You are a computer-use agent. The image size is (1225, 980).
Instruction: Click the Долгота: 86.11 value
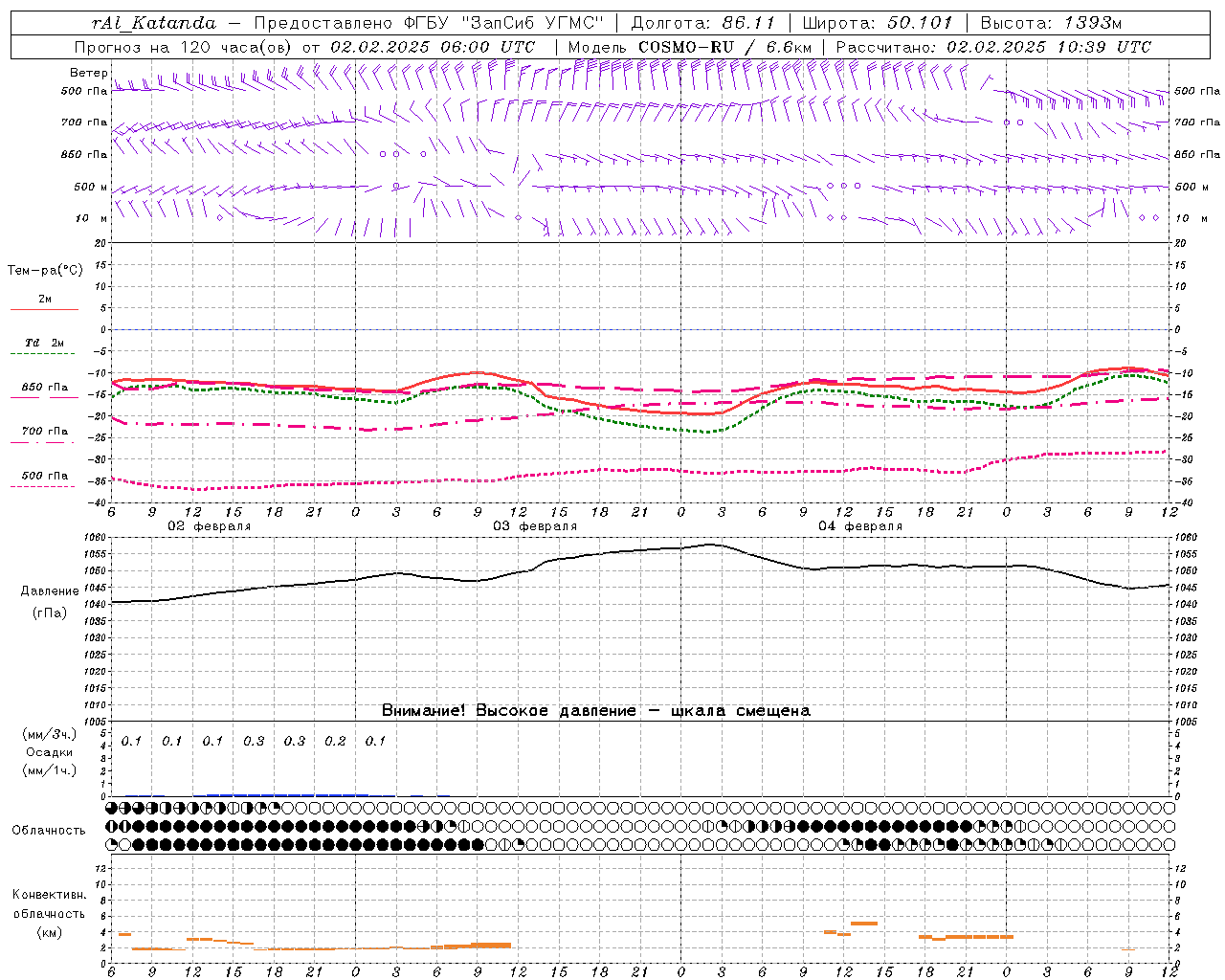coord(703,23)
